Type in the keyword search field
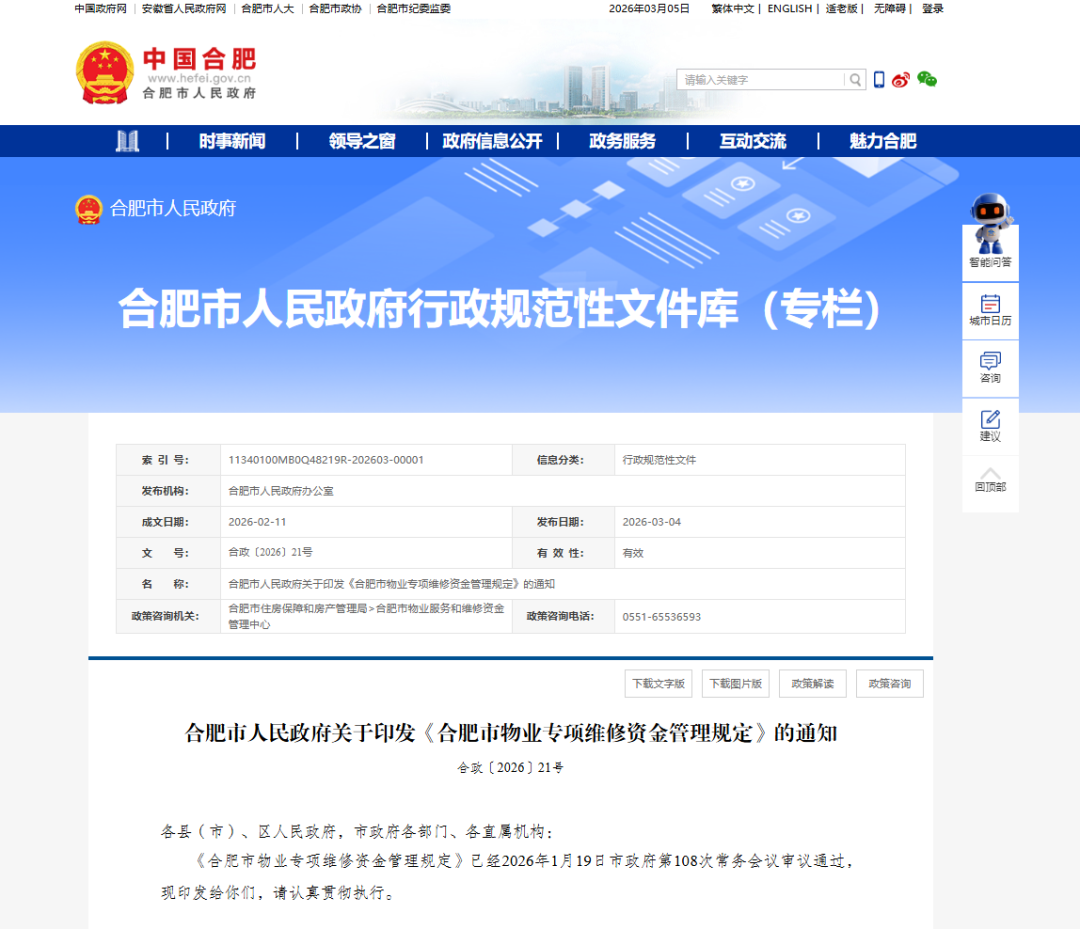This screenshot has width=1080, height=929. coord(762,80)
